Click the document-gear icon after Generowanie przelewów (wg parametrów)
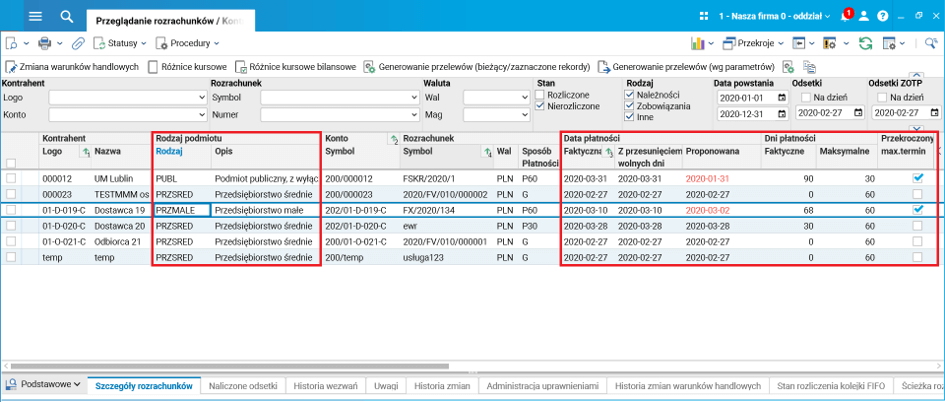 click(788, 66)
